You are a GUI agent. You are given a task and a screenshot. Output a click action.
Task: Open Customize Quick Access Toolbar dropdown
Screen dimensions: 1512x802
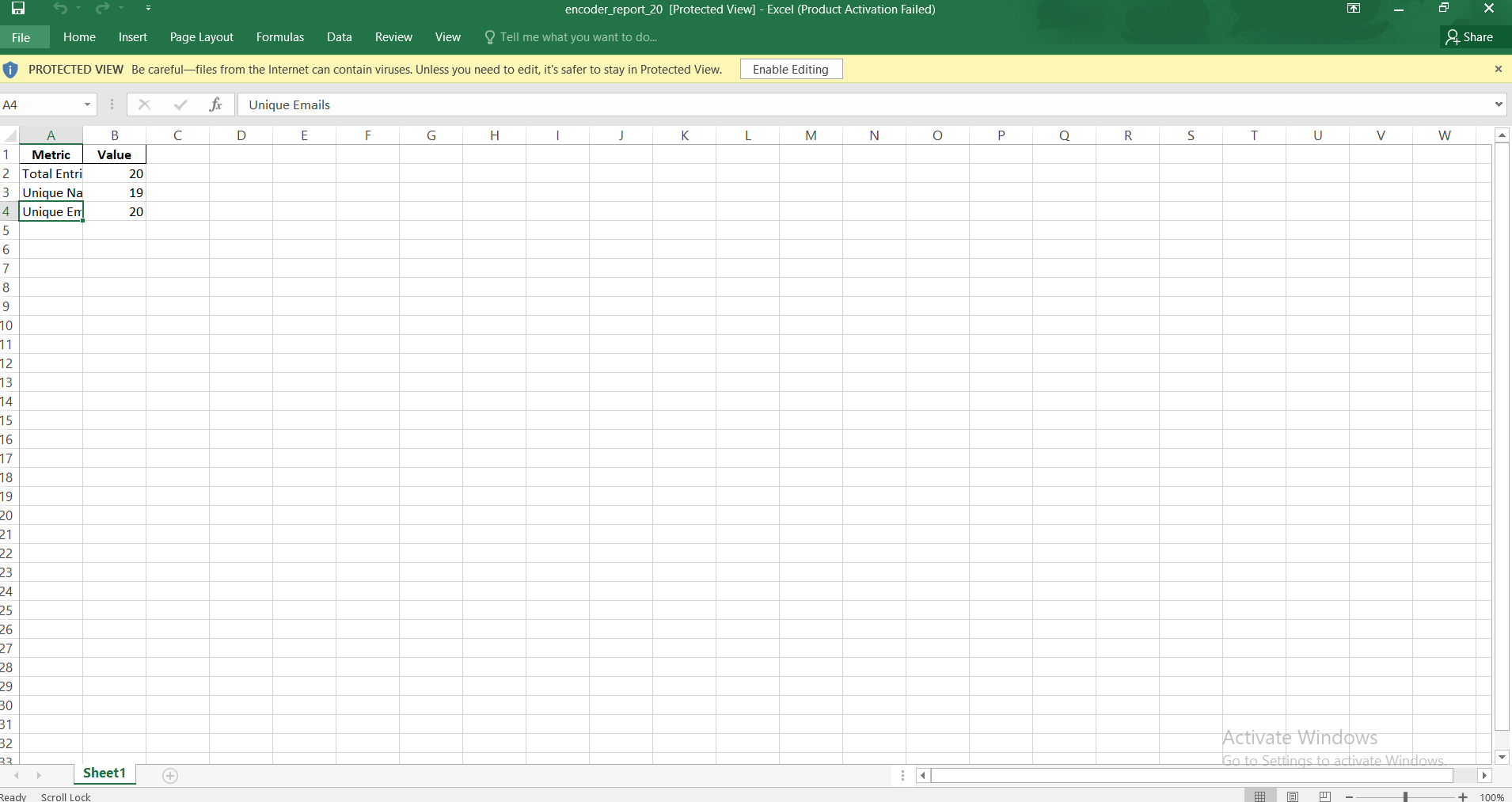click(x=148, y=9)
